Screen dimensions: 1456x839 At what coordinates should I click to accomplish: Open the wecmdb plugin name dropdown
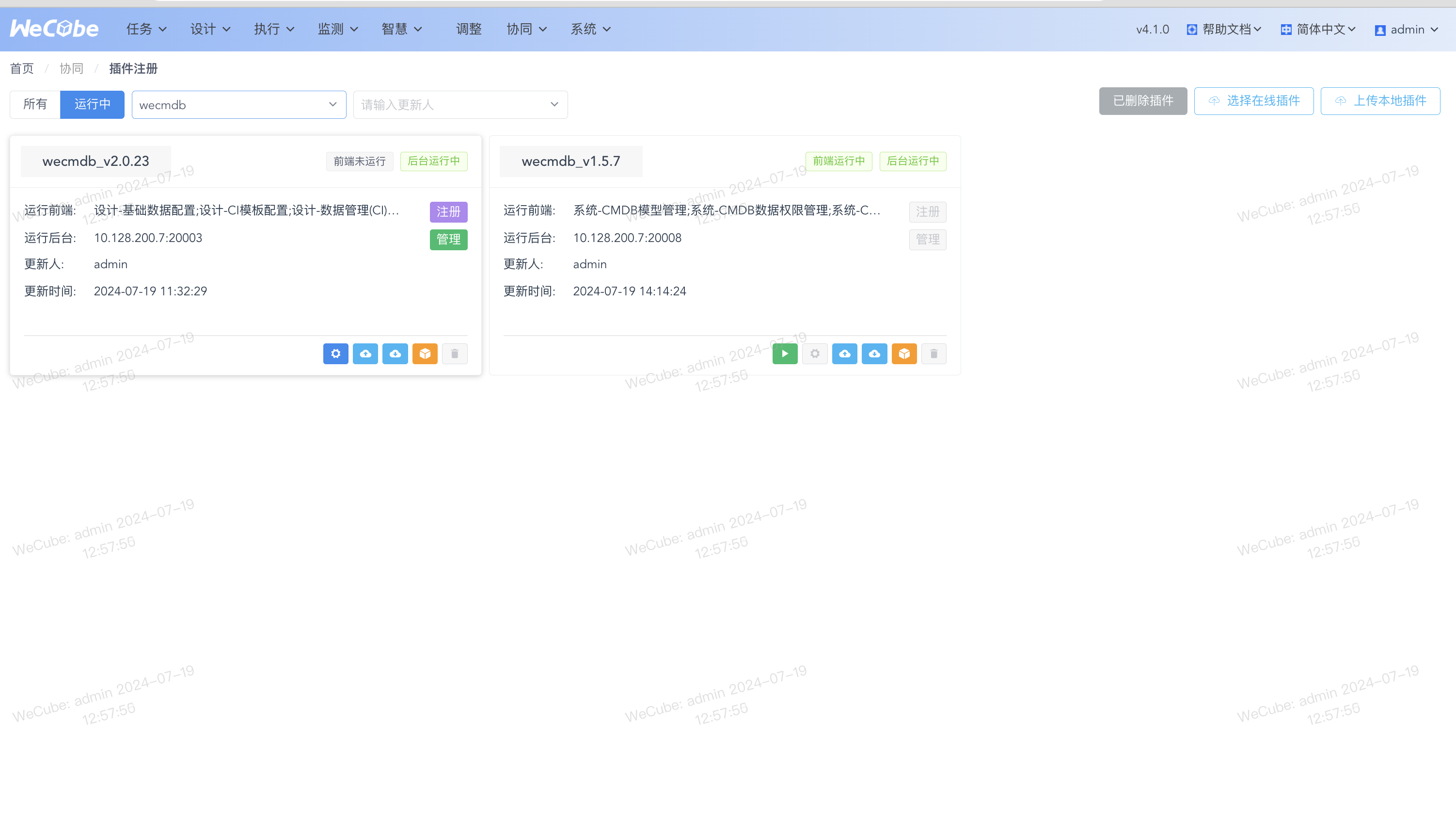(x=239, y=105)
